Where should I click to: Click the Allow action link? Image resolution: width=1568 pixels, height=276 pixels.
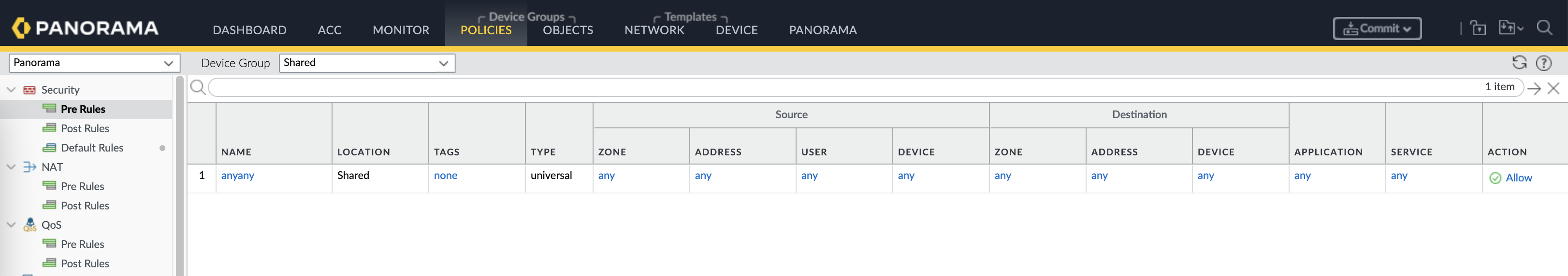[1518, 178]
